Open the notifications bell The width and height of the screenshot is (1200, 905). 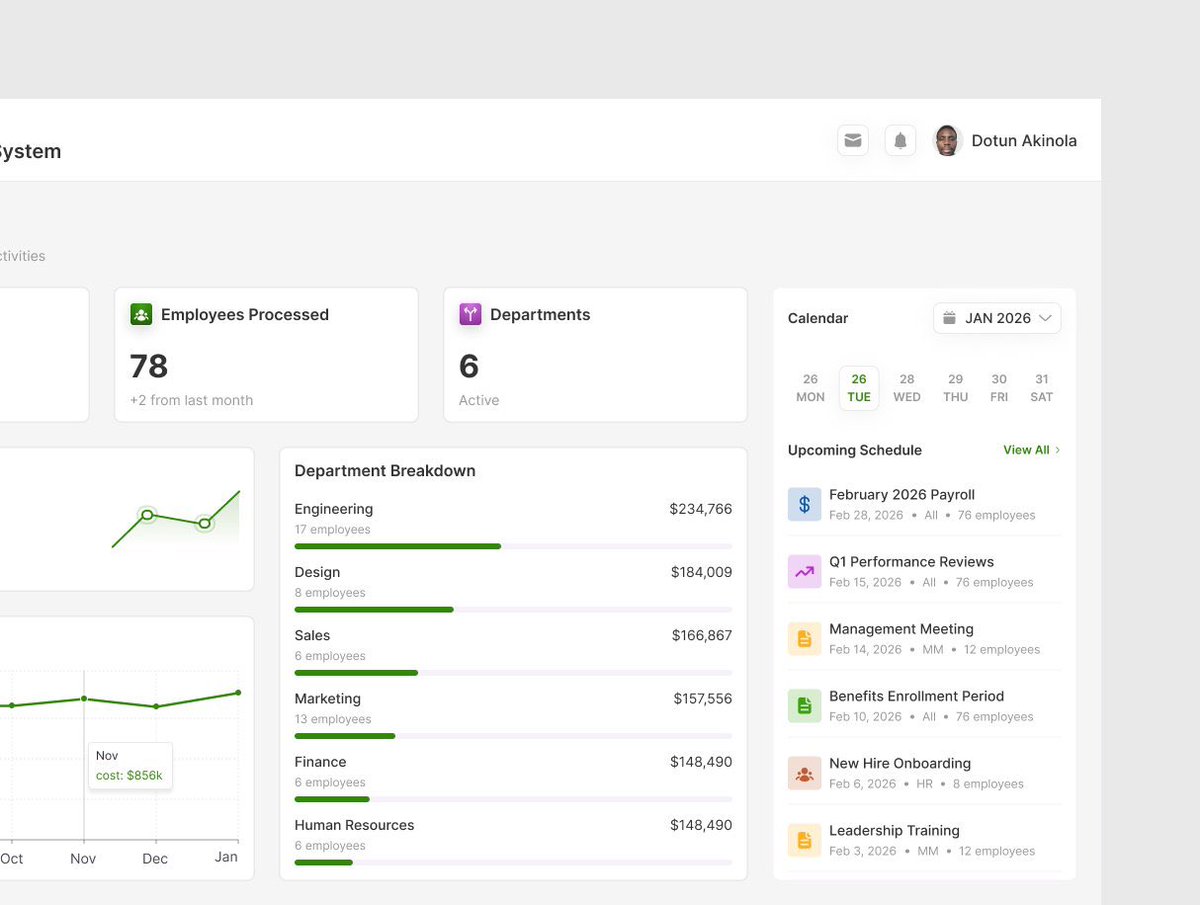[x=900, y=141]
